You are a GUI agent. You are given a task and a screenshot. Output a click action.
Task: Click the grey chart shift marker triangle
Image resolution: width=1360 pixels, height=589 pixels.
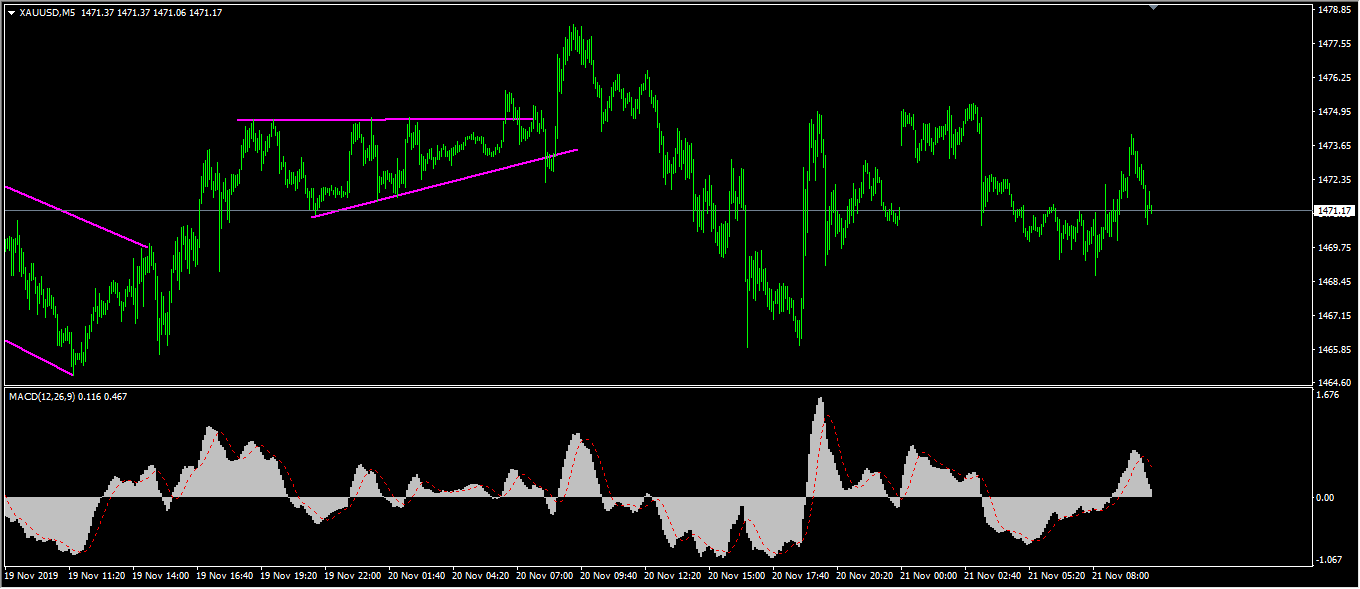tap(1154, 7)
